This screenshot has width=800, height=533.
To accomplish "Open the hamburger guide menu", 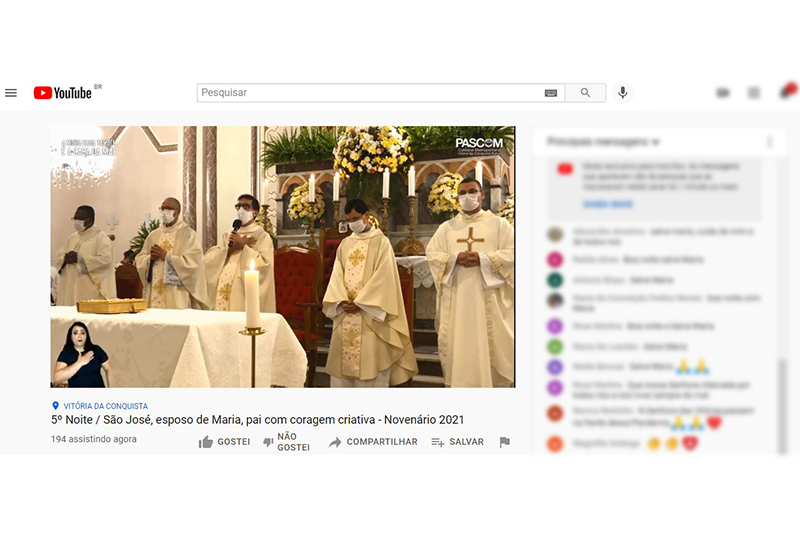I will click(11, 93).
